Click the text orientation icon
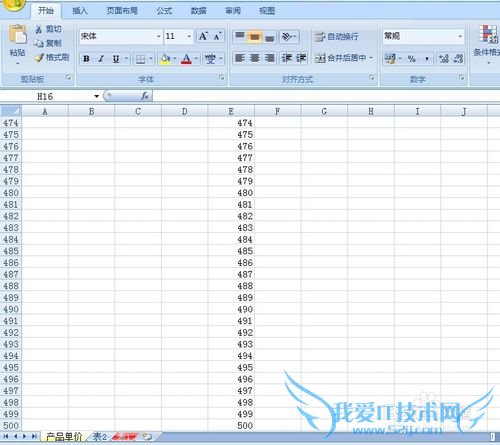The width and height of the screenshot is (500, 445). (x=287, y=36)
